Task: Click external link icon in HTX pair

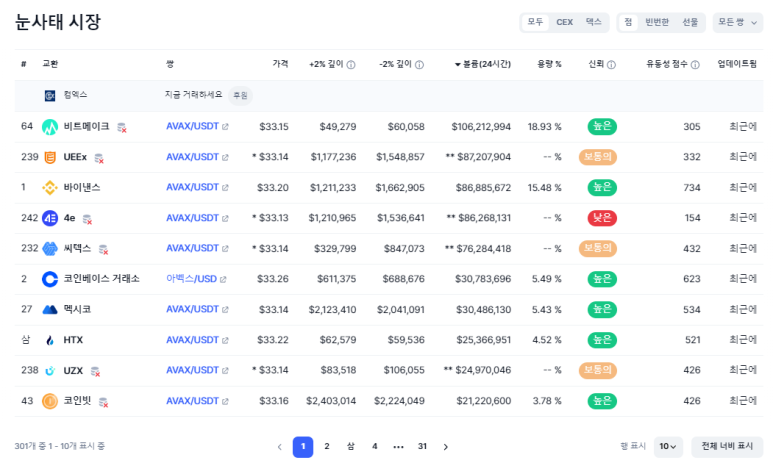Action: pos(225,340)
